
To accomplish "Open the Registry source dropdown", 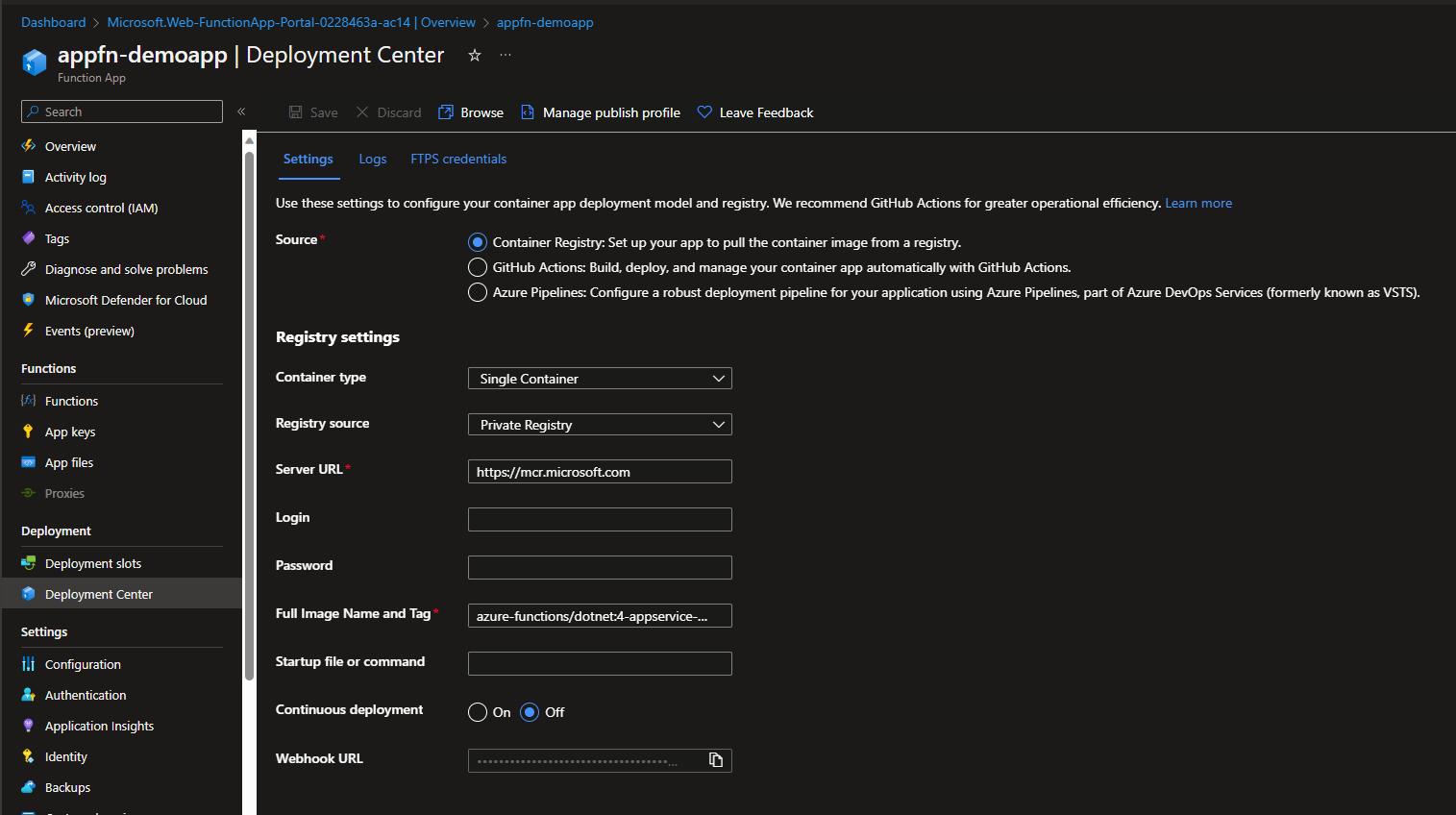I will tap(600, 425).
